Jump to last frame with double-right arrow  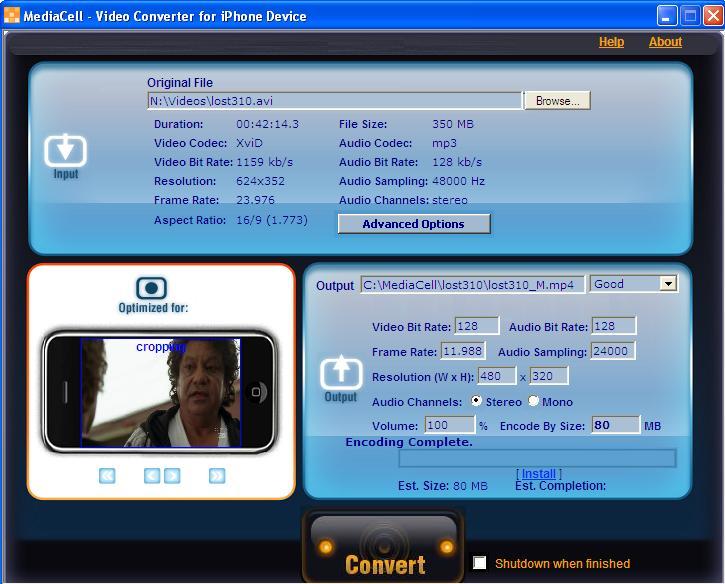click(x=217, y=475)
